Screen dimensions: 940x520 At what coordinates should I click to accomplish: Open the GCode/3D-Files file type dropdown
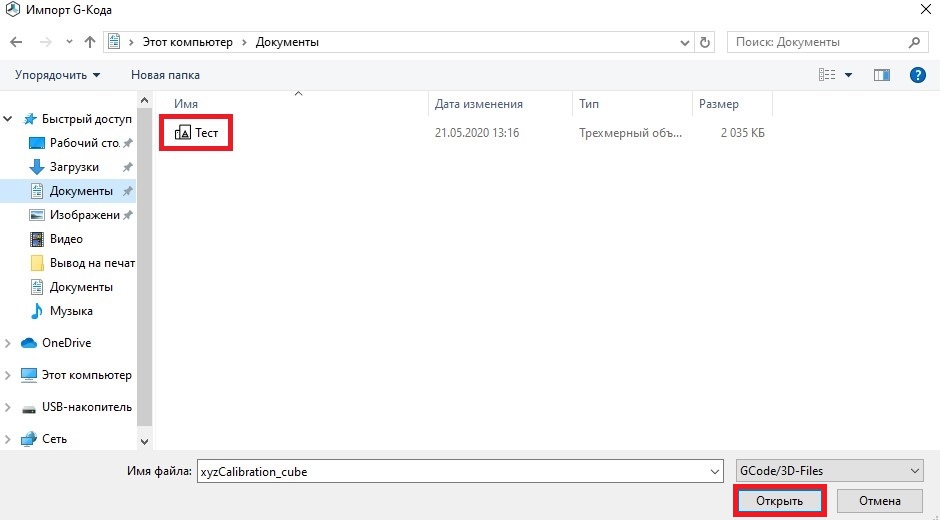828,470
